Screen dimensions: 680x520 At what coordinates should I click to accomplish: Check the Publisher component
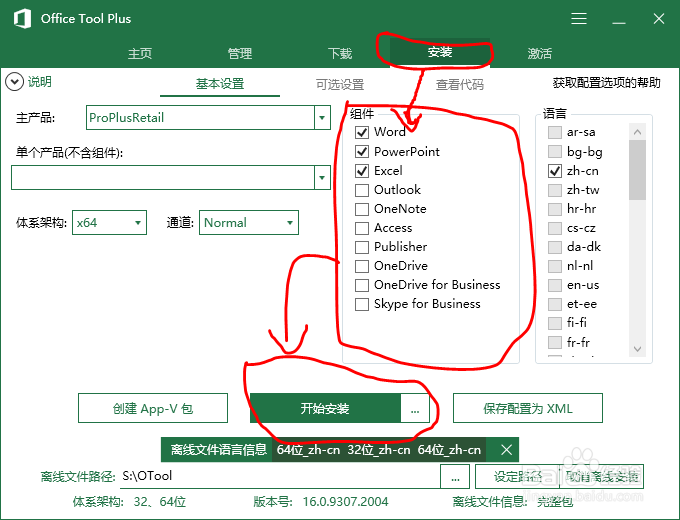362,247
